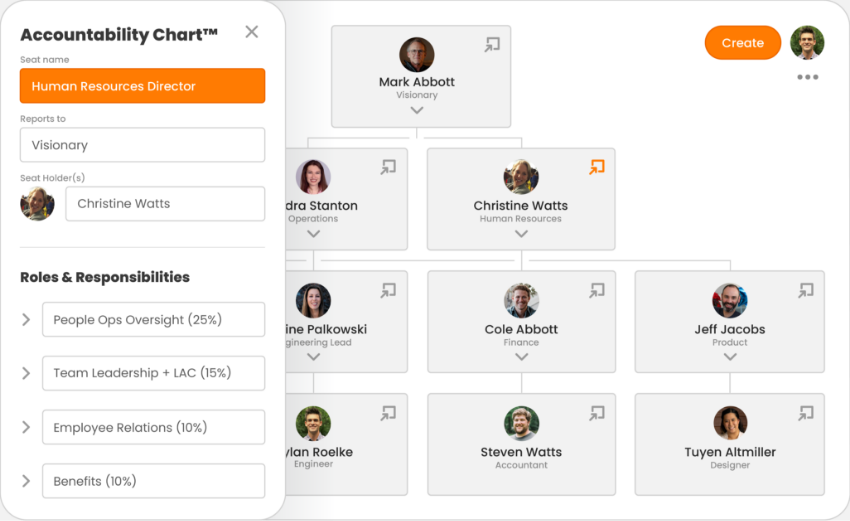Open seat details on Mark Abbott's card

(x=492, y=44)
